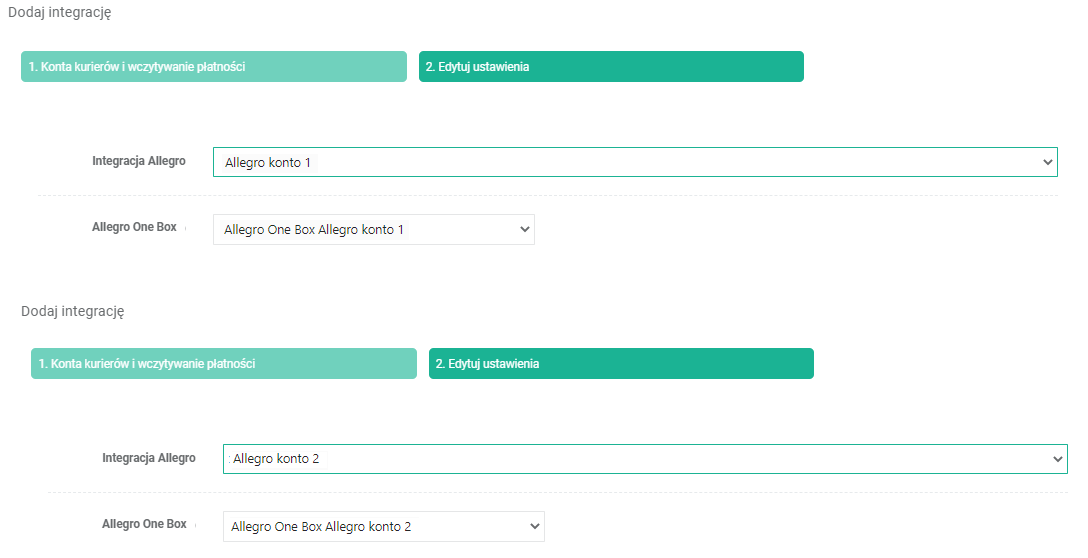The height and width of the screenshot is (558, 1088).
Task: Click the "Allegro One Box" label for konto 1
Action: [134, 227]
